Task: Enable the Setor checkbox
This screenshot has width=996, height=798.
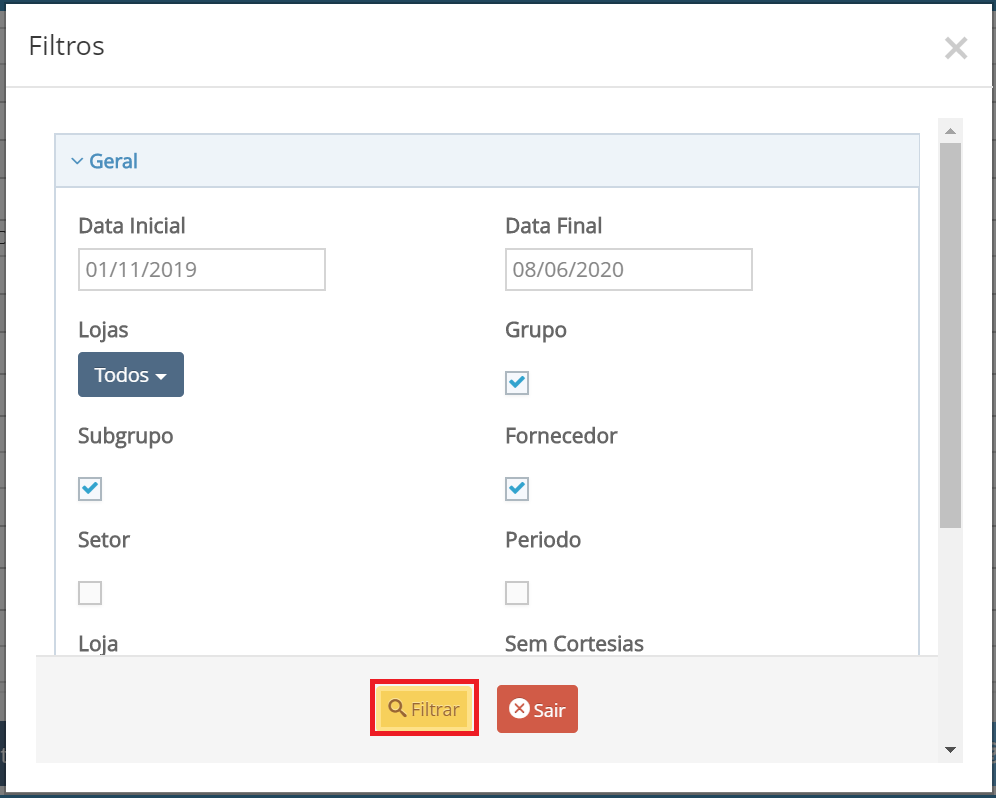Action: (90, 593)
